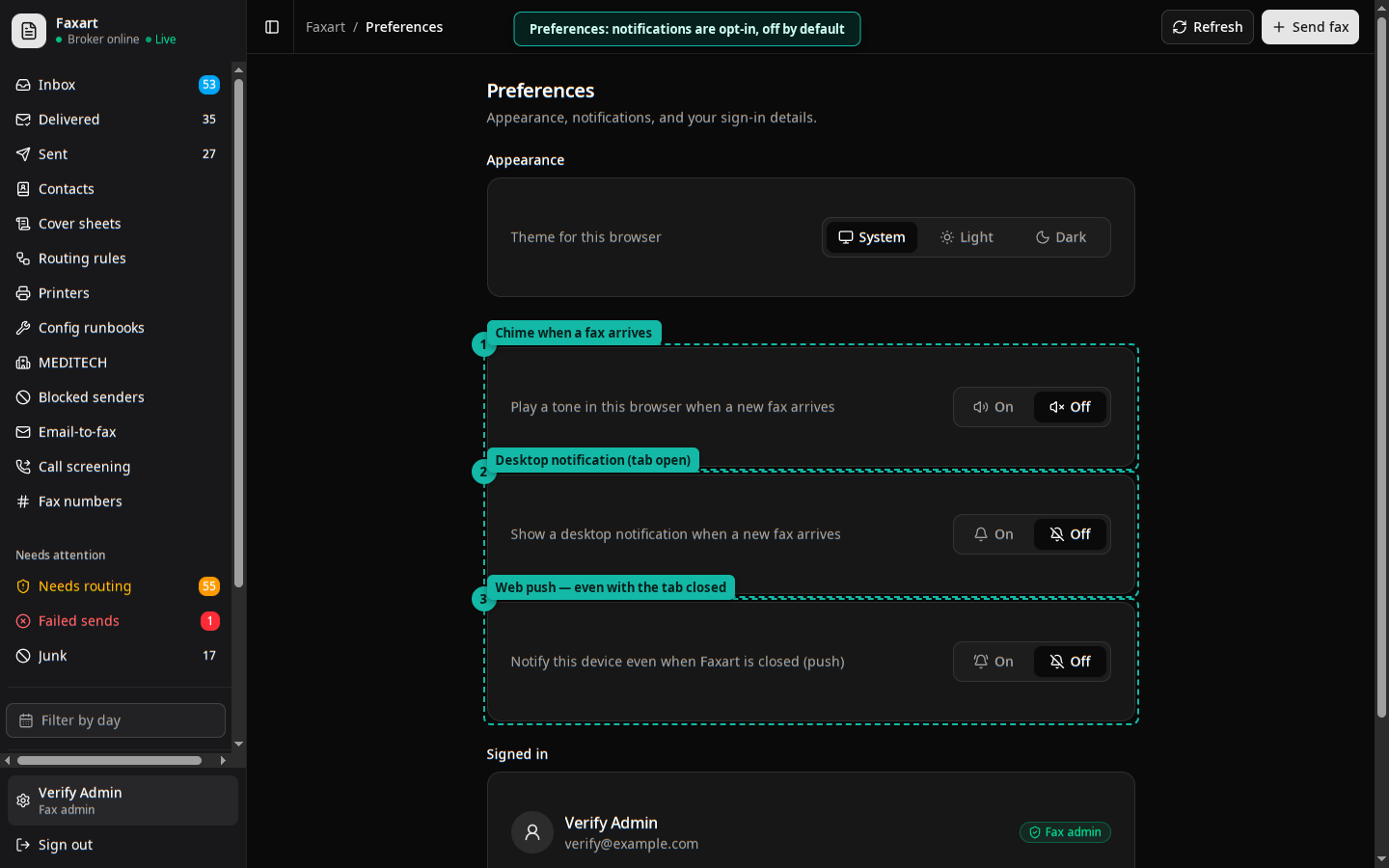The height and width of the screenshot is (868, 1389).
Task: Click the Needs routing badge 55
Action: [x=209, y=586]
